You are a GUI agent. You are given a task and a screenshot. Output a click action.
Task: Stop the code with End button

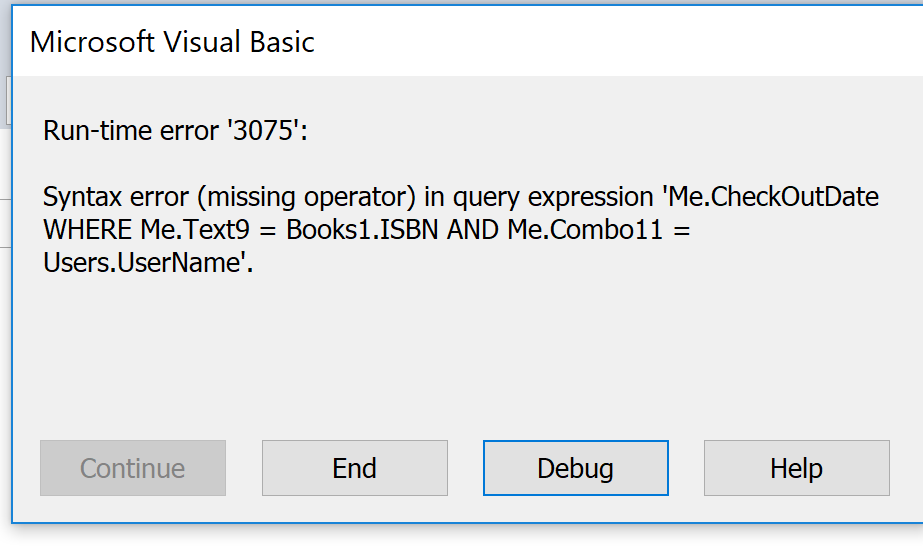[354, 468]
